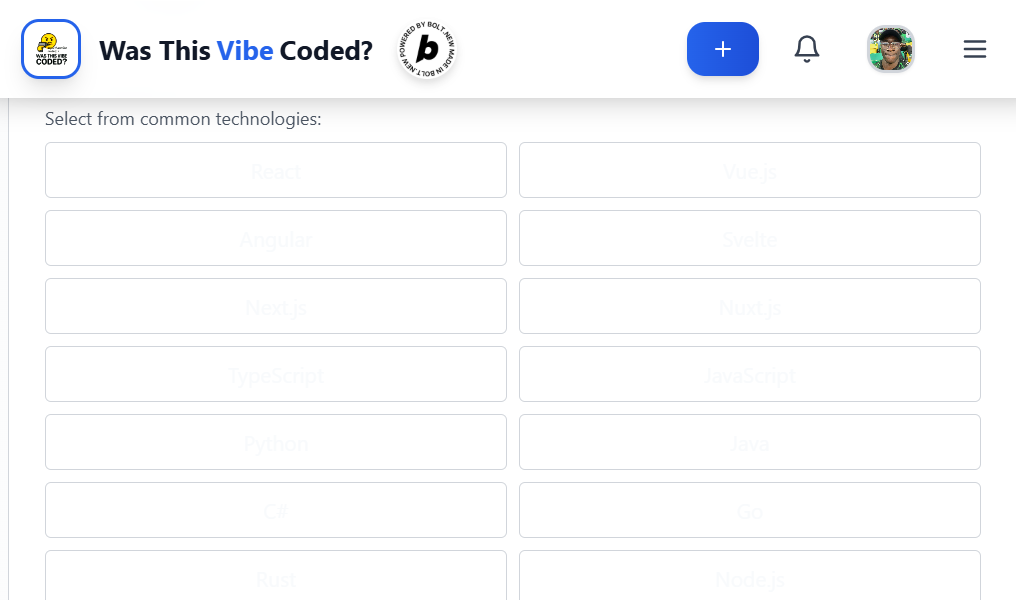Viewport: 1016px width, 600px height.
Task: Select Vue.js from the technology list
Action: point(749,170)
